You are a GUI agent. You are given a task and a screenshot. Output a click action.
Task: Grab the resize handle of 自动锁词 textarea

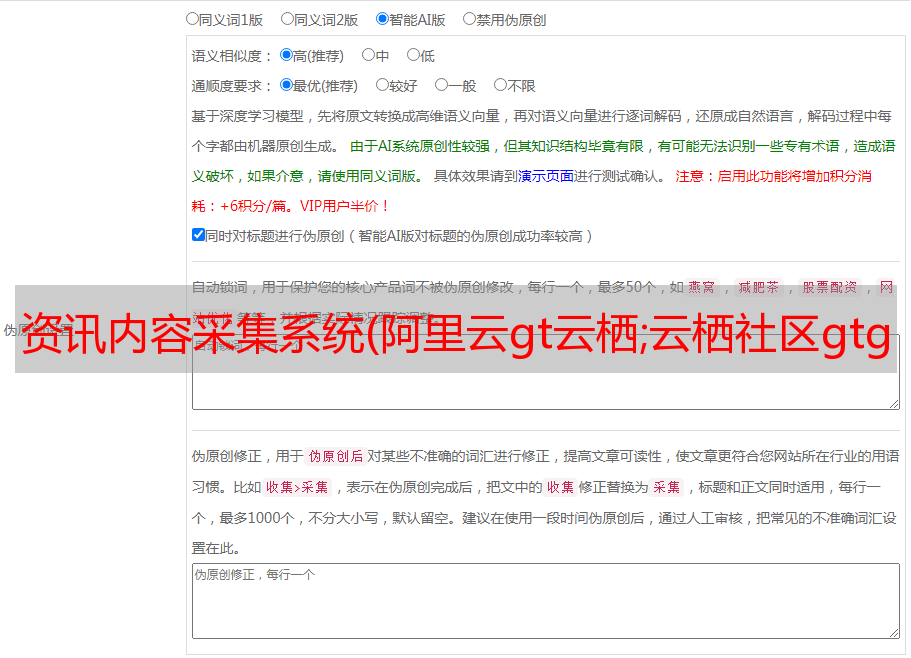[893, 403]
